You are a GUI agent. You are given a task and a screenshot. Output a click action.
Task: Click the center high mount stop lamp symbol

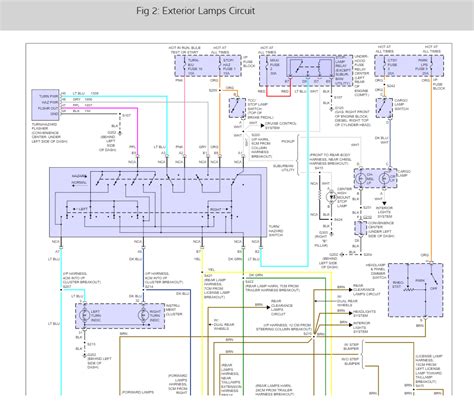point(332,197)
